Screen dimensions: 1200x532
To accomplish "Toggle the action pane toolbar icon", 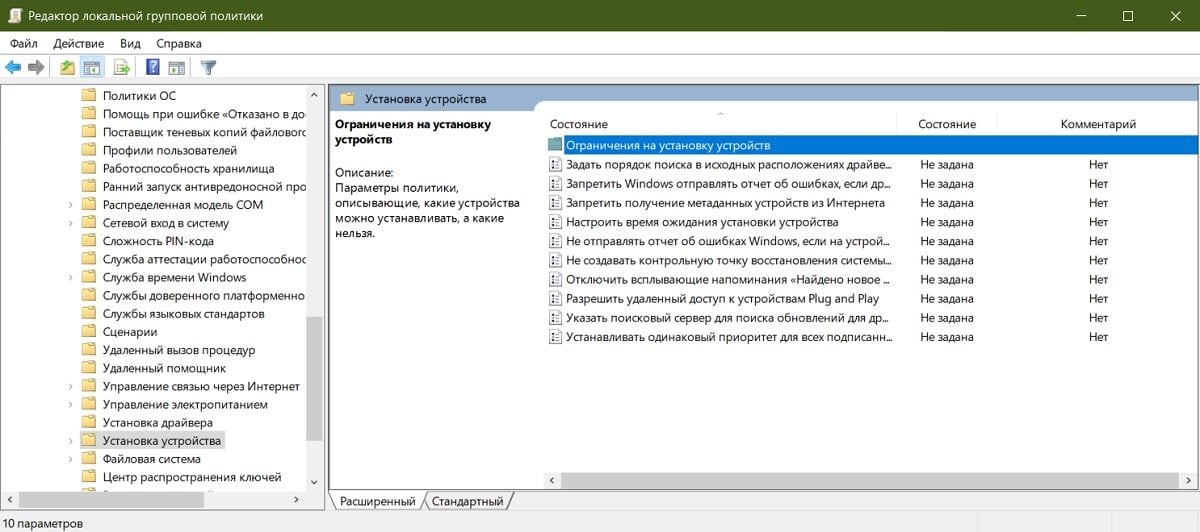I will coord(176,68).
